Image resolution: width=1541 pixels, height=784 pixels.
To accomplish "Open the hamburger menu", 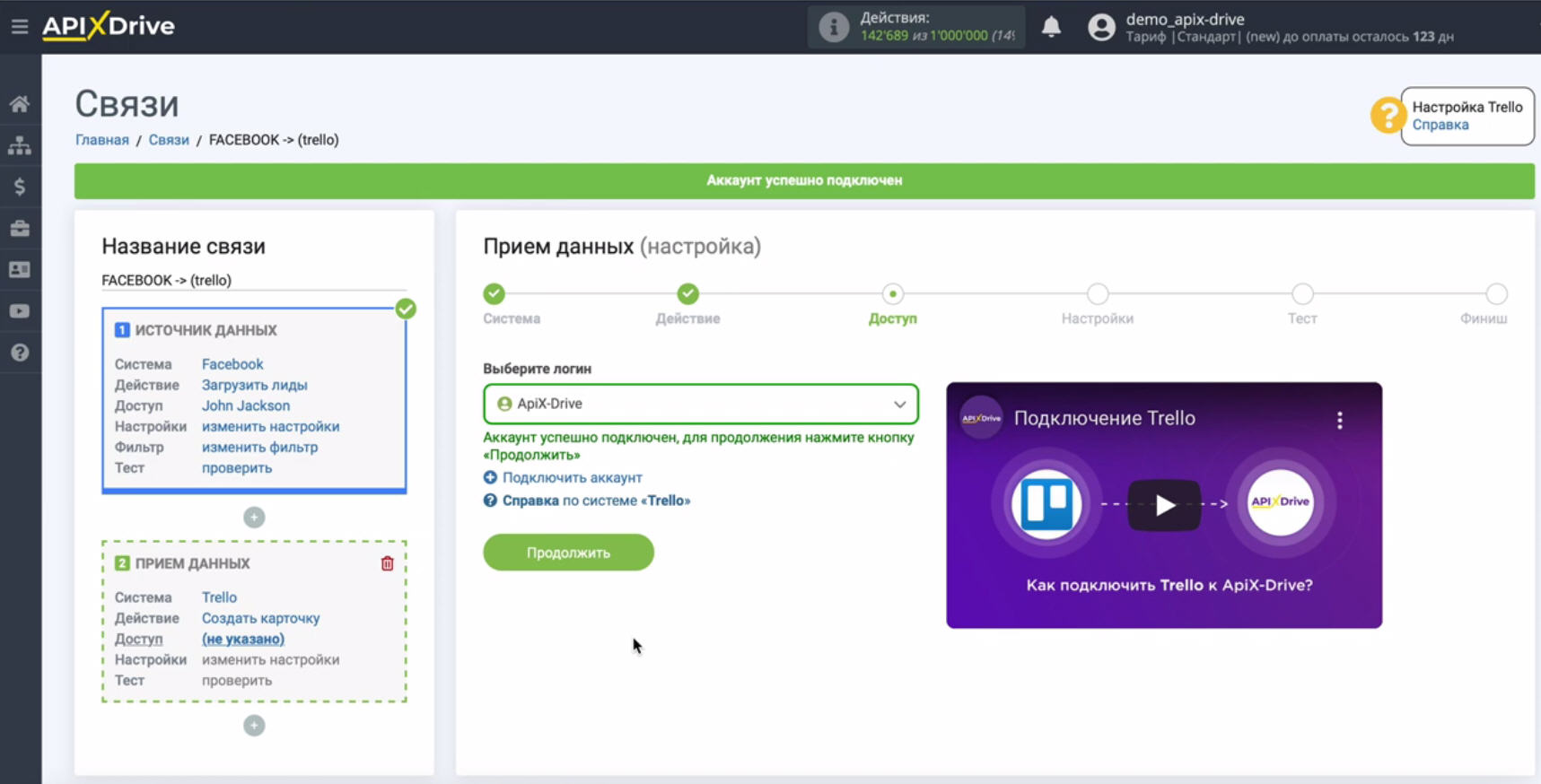I will [x=20, y=27].
